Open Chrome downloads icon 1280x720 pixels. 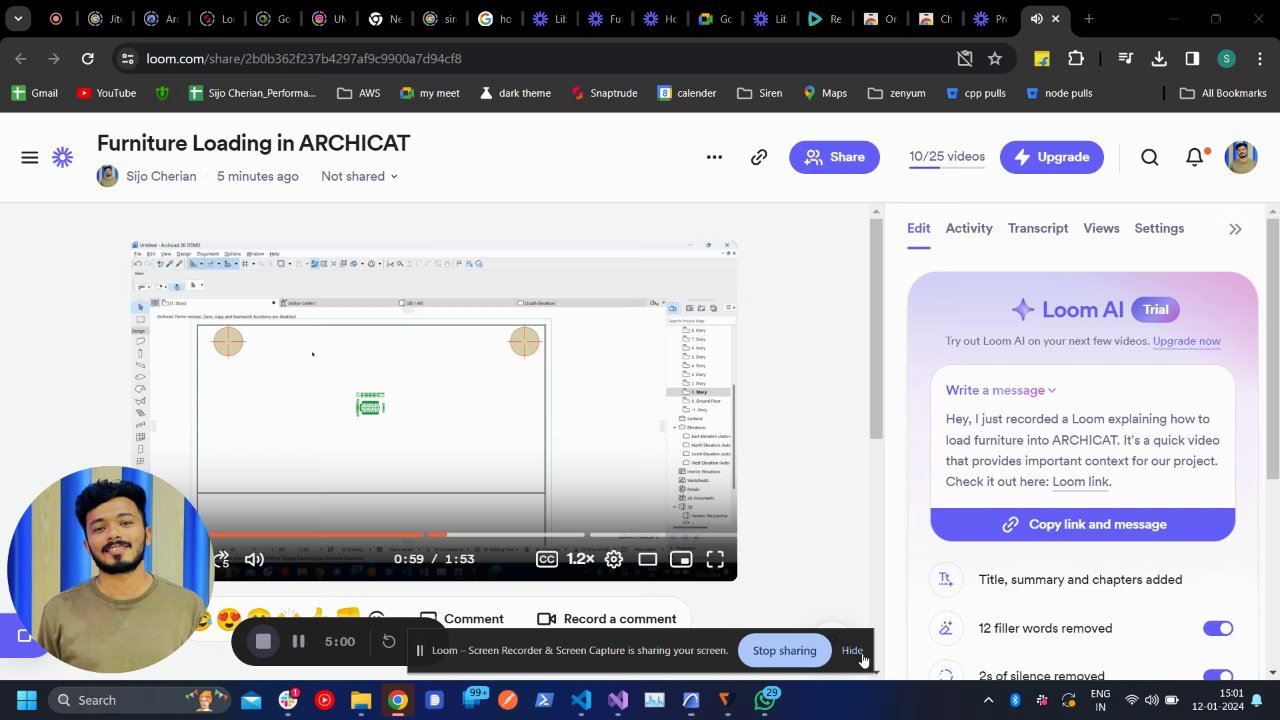1159,59
